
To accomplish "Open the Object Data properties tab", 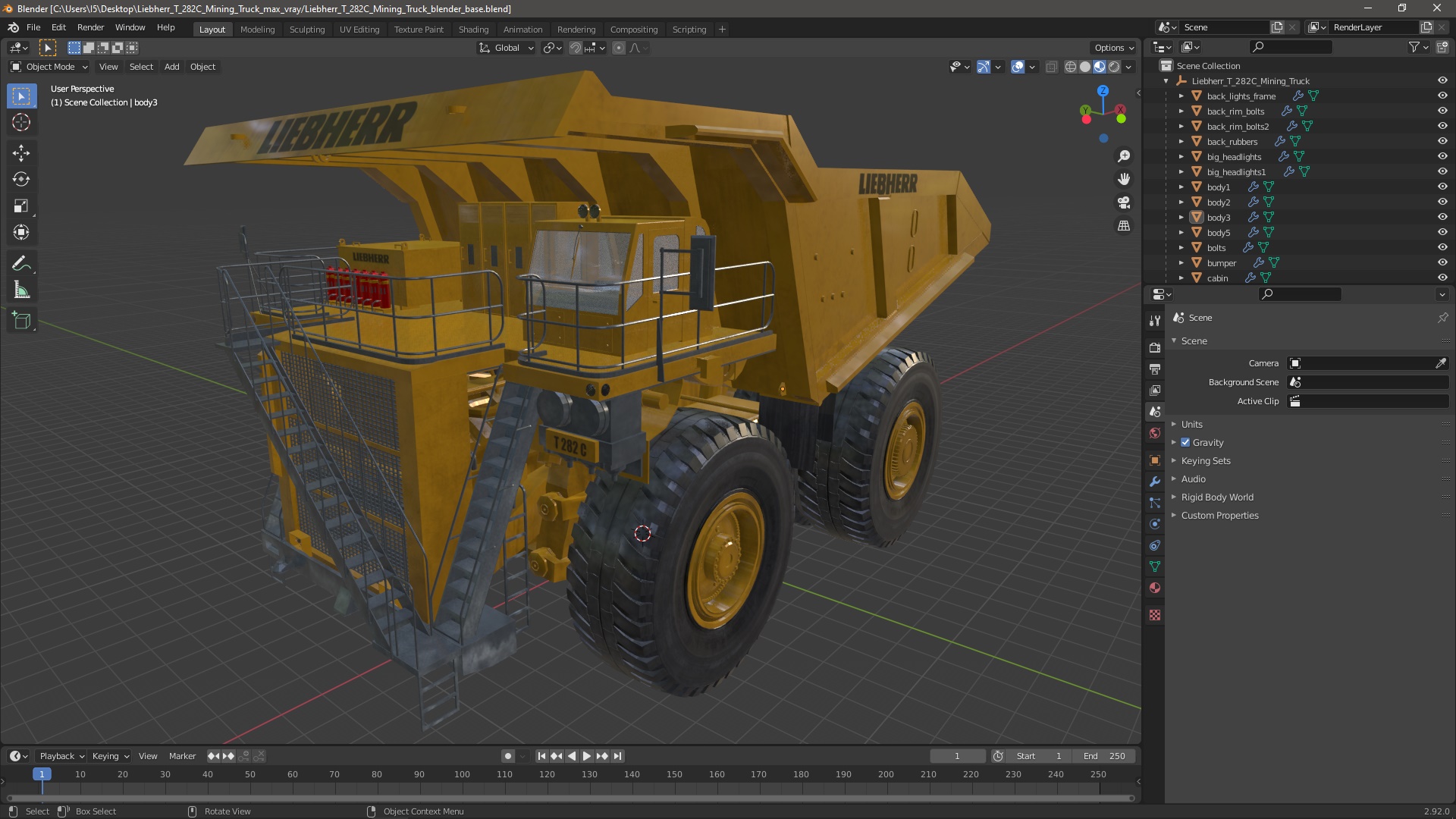I will [1155, 566].
